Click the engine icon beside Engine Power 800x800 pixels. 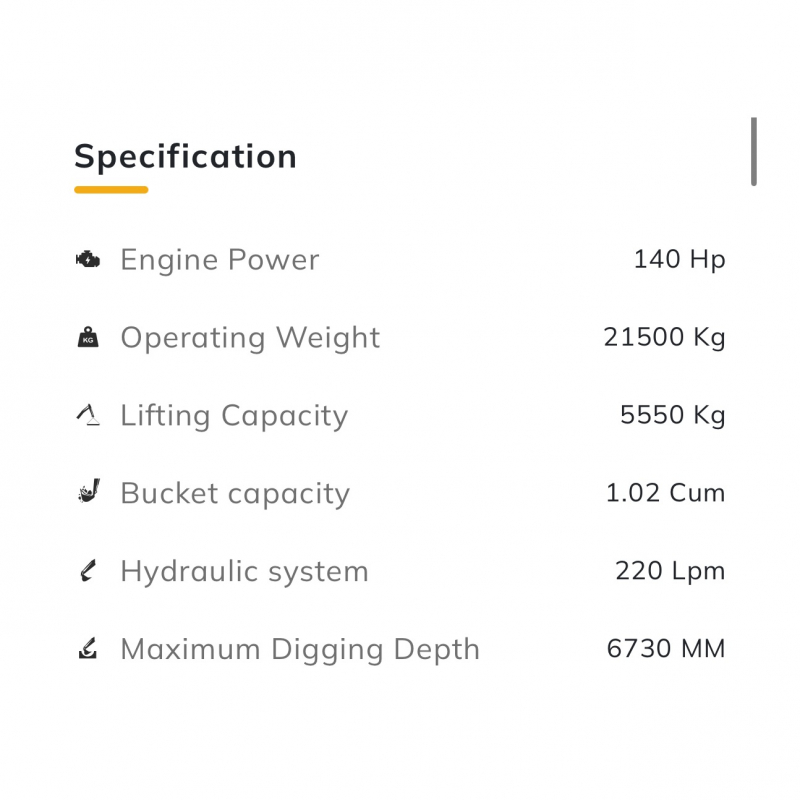click(x=88, y=260)
